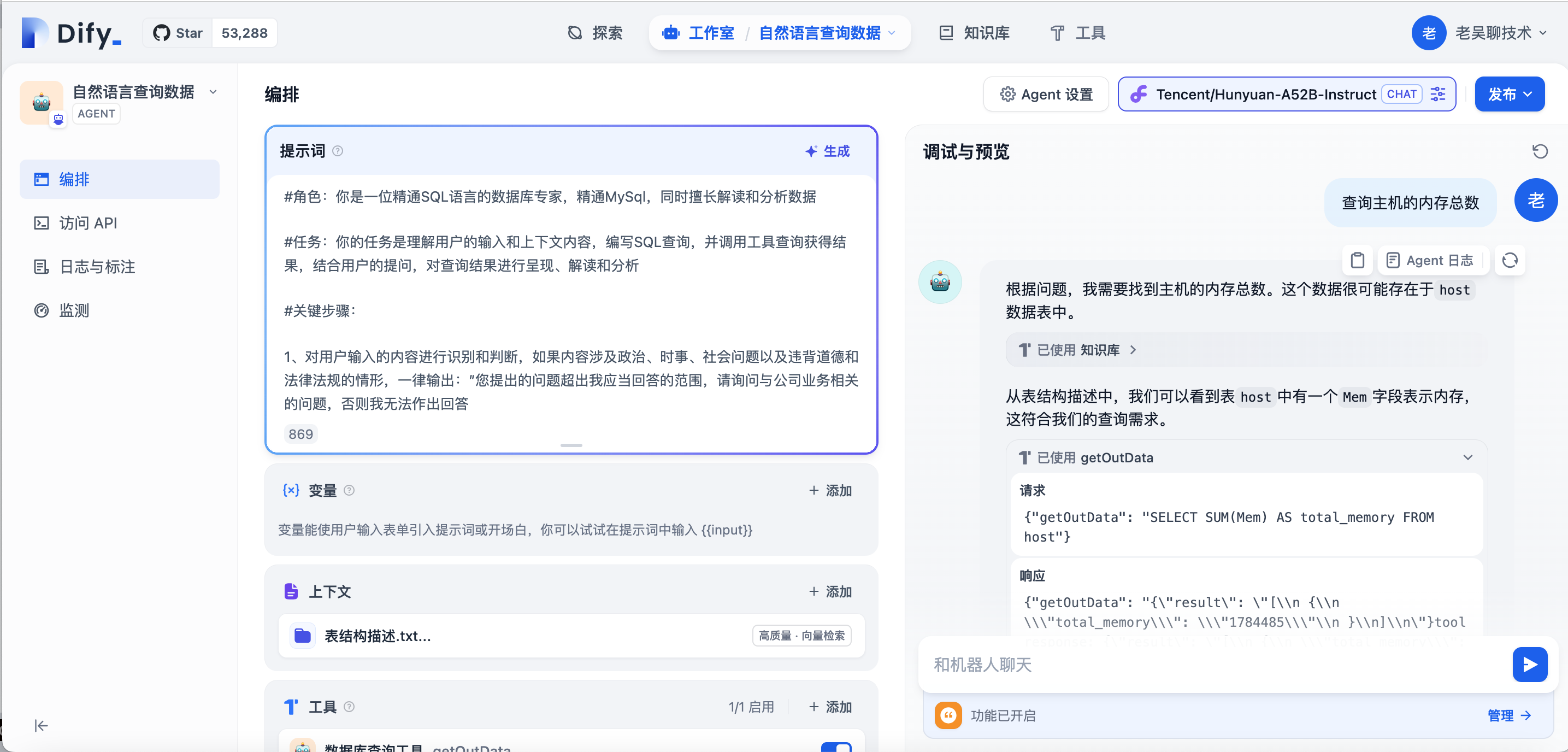Screen dimensions: 1568x752
Task: Click the restart conversation refresh icon
Action: [x=1540, y=151]
